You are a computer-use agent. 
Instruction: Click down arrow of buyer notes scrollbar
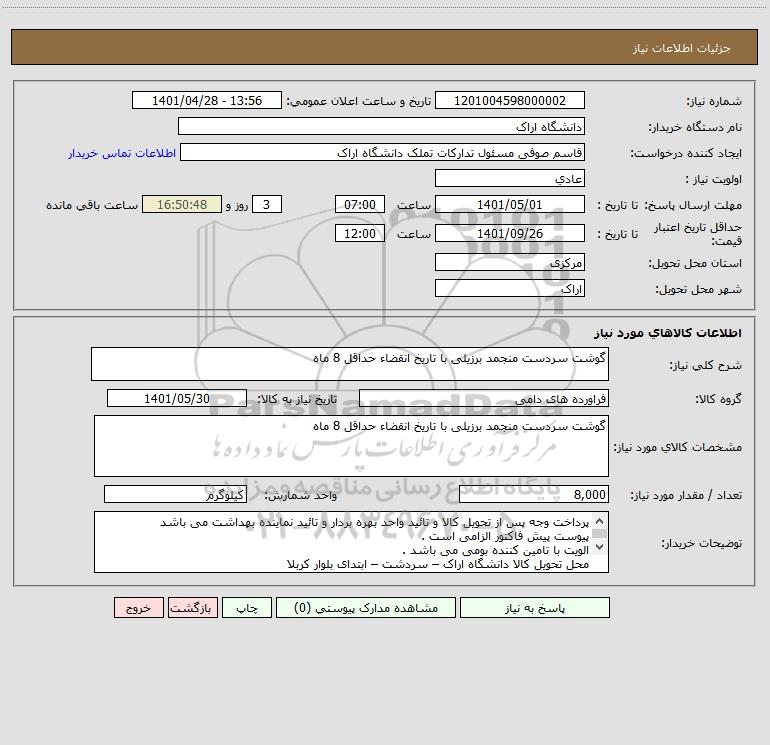(x=599, y=547)
